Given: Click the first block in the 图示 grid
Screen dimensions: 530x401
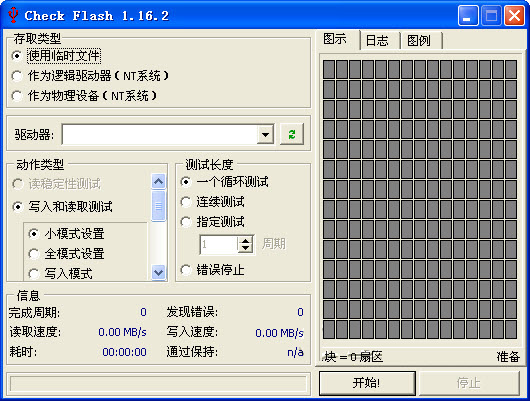Looking at the screenshot, I should [x=329, y=69].
